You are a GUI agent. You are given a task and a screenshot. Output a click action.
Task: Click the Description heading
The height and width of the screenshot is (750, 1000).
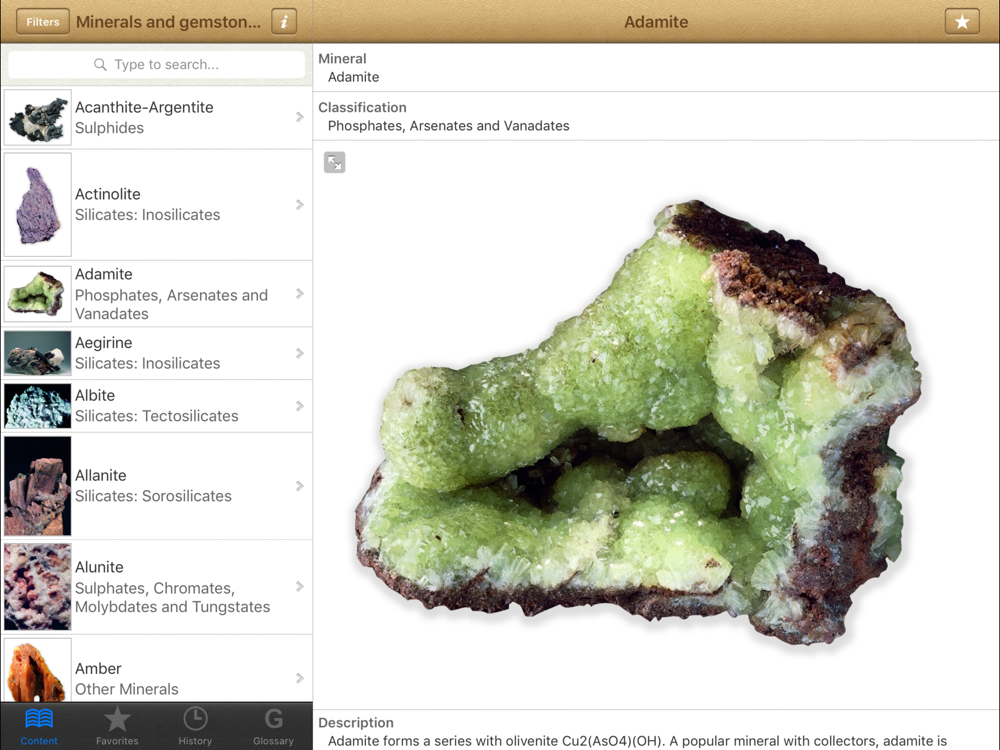(356, 723)
